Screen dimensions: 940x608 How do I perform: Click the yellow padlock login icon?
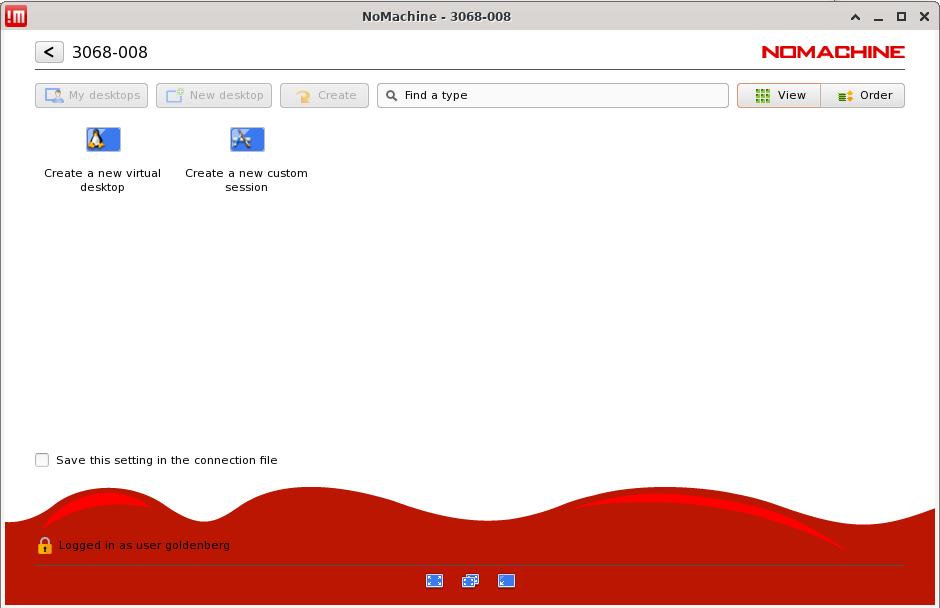[x=44, y=545]
